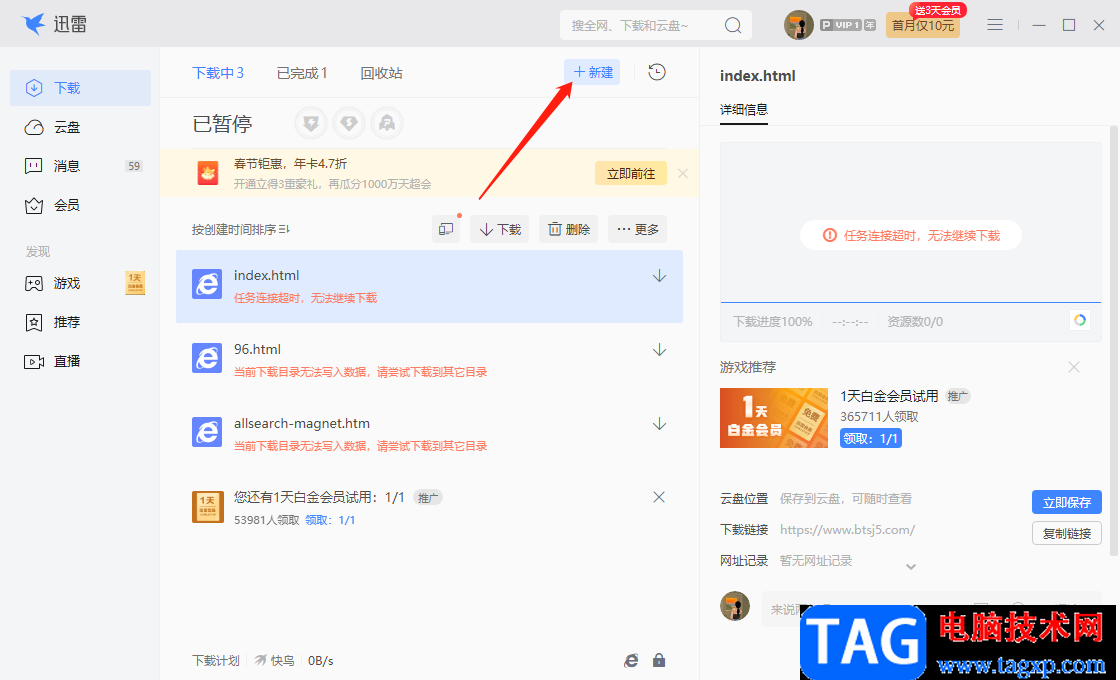
Task: Toggle multi-select mode icon
Action: coord(446,229)
